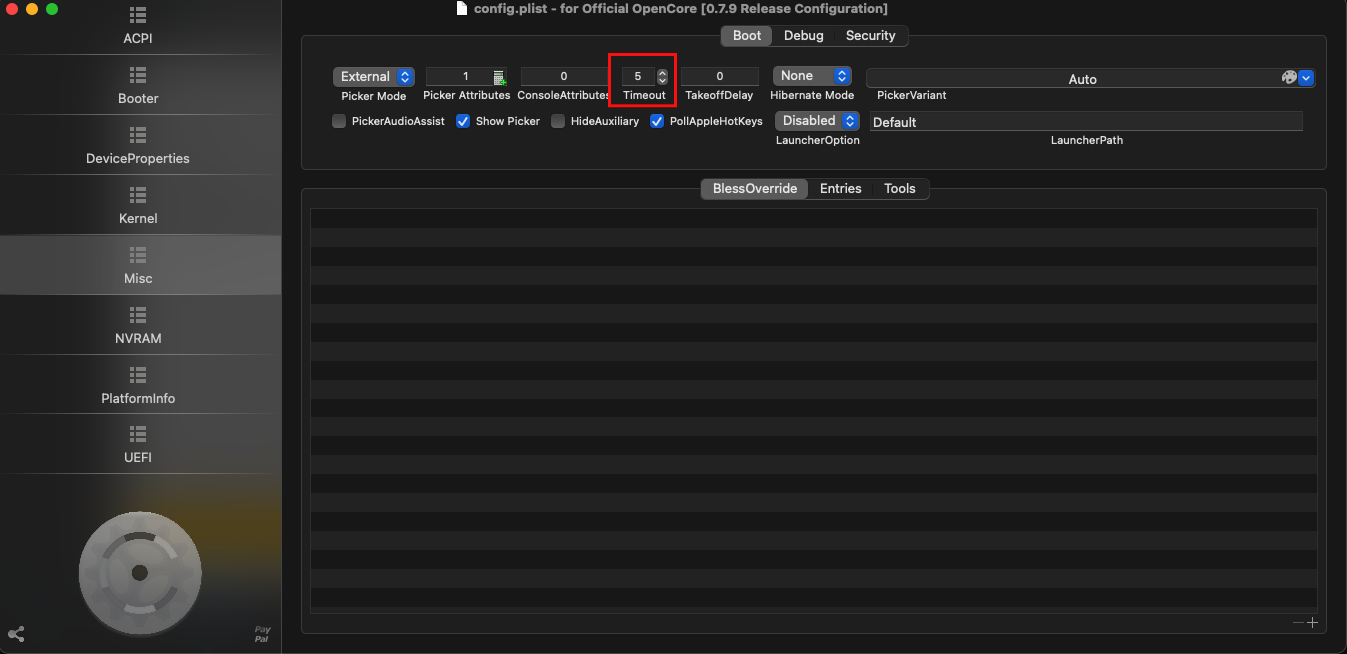Enable the PickerAudioAssist checkbox
Screen dimensions: 1347x654
click(339, 121)
